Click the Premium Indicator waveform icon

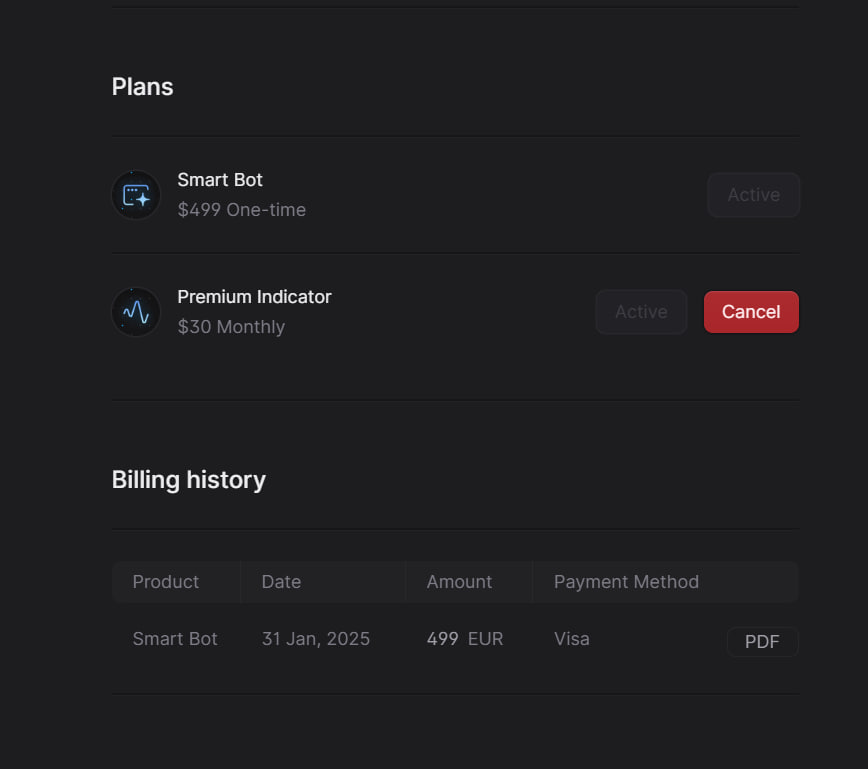click(136, 312)
